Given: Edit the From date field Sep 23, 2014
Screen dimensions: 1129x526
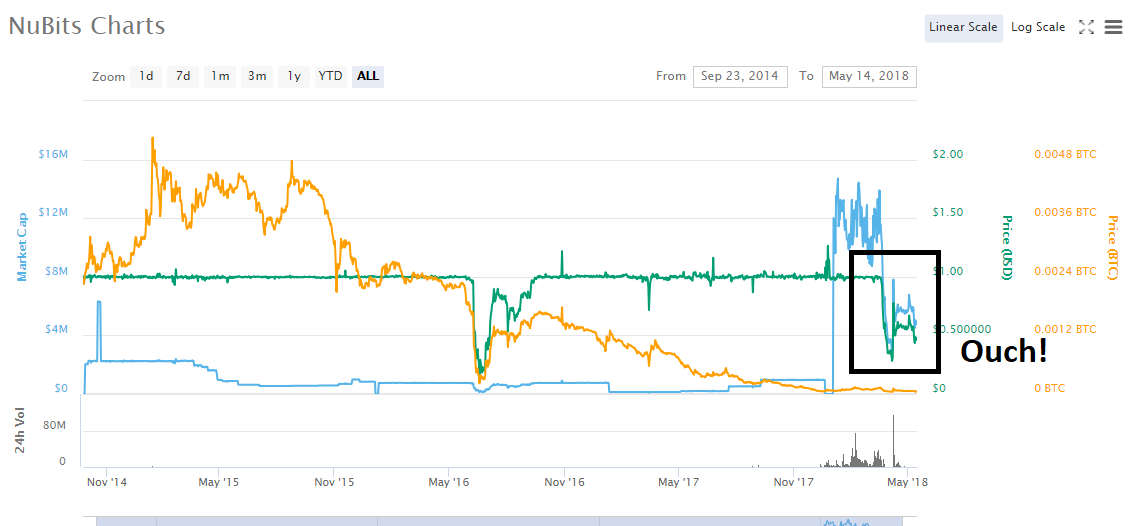Looking at the screenshot, I should pyautogui.click(x=741, y=76).
